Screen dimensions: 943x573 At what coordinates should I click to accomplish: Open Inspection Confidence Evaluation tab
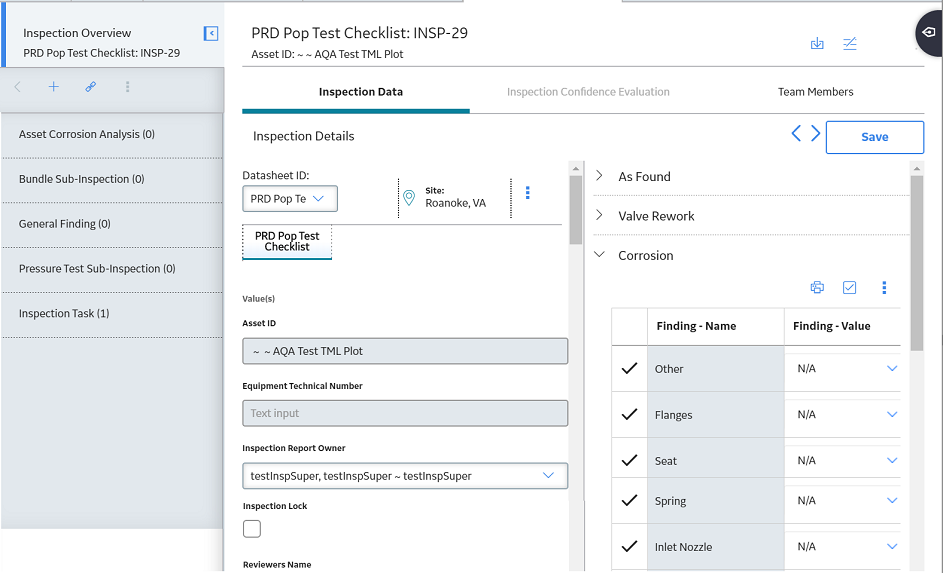click(588, 92)
